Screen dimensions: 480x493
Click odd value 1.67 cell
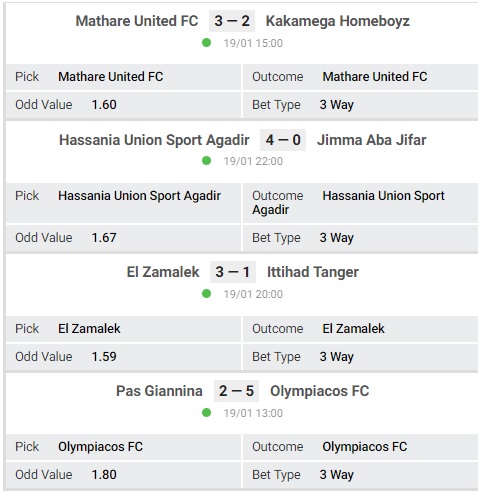click(x=123, y=238)
